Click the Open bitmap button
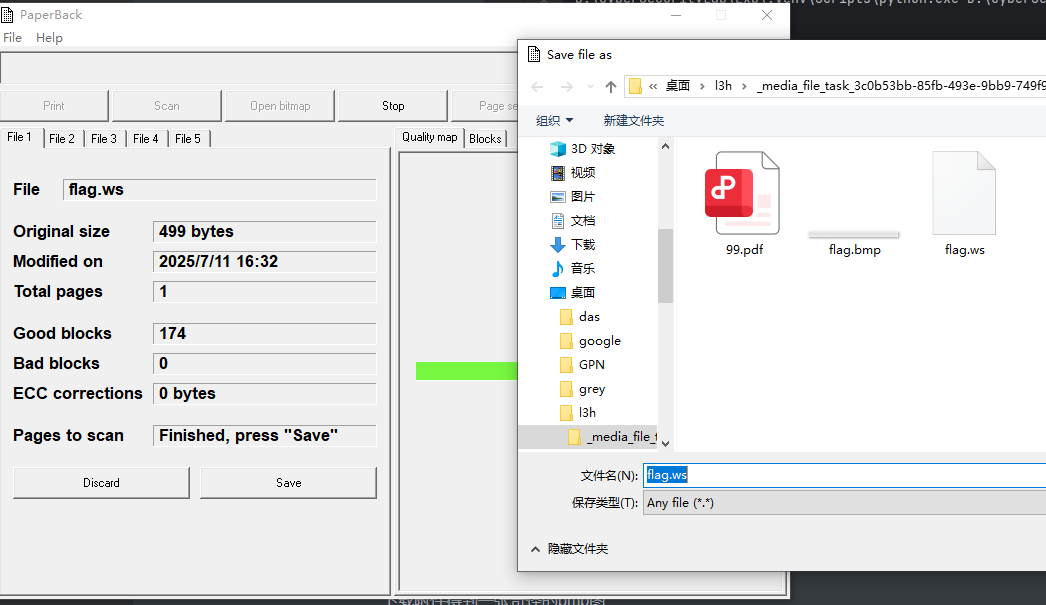The width and height of the screenshot is (1046, 605). [x=280, y=106]
